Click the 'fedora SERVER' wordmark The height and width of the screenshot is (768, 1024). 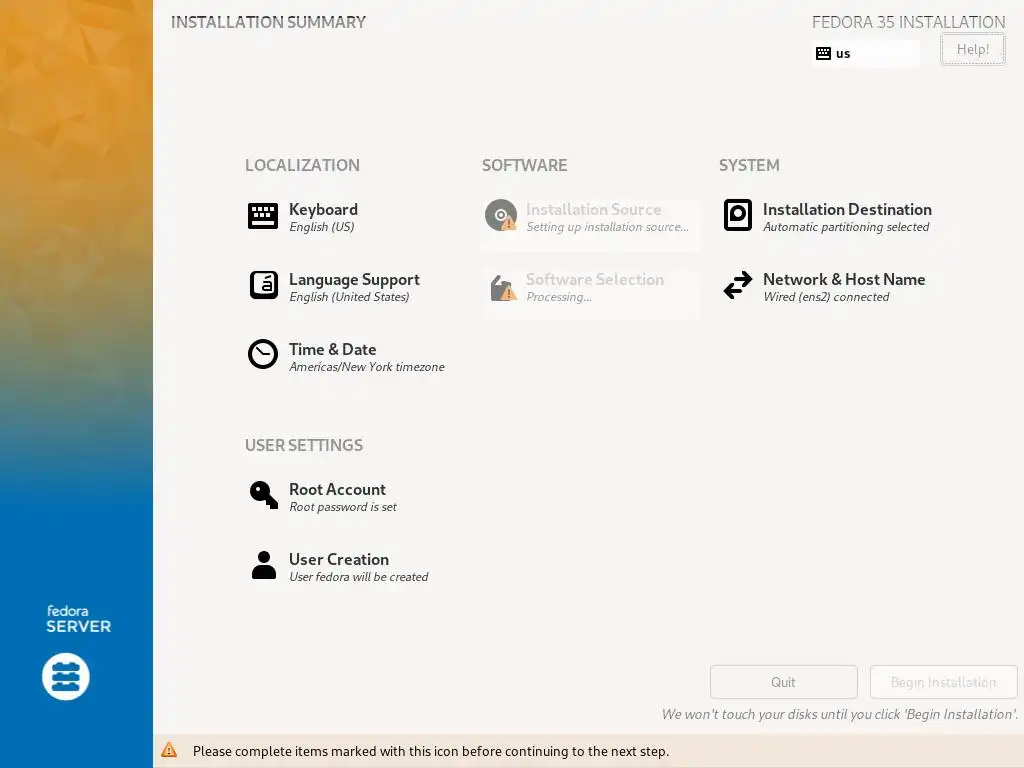[78, 619]
